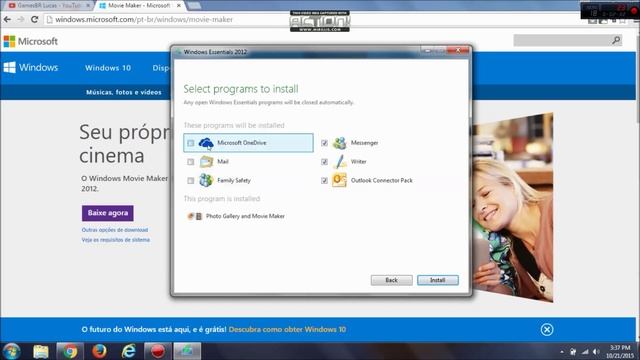
Task: Uncheck the Messenger checkbox
Action: tap(324, 143)
